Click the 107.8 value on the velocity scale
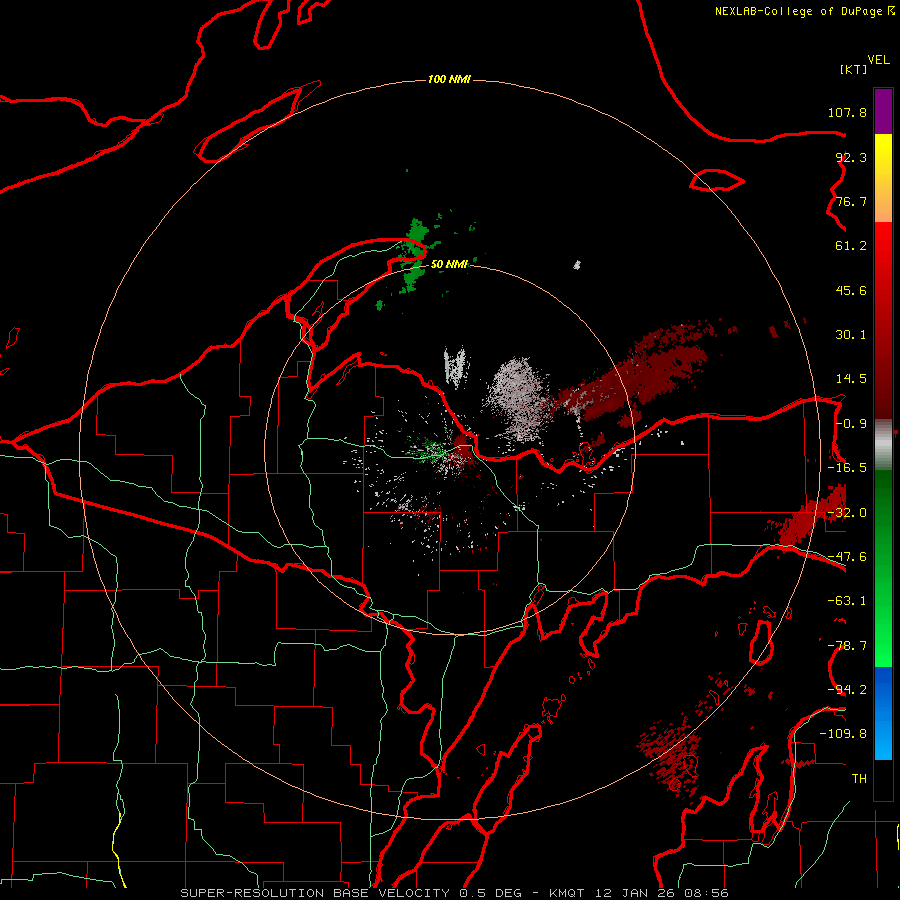Image resolution: width=900 pixels, height=900 pixels. (x=847, y=112)
